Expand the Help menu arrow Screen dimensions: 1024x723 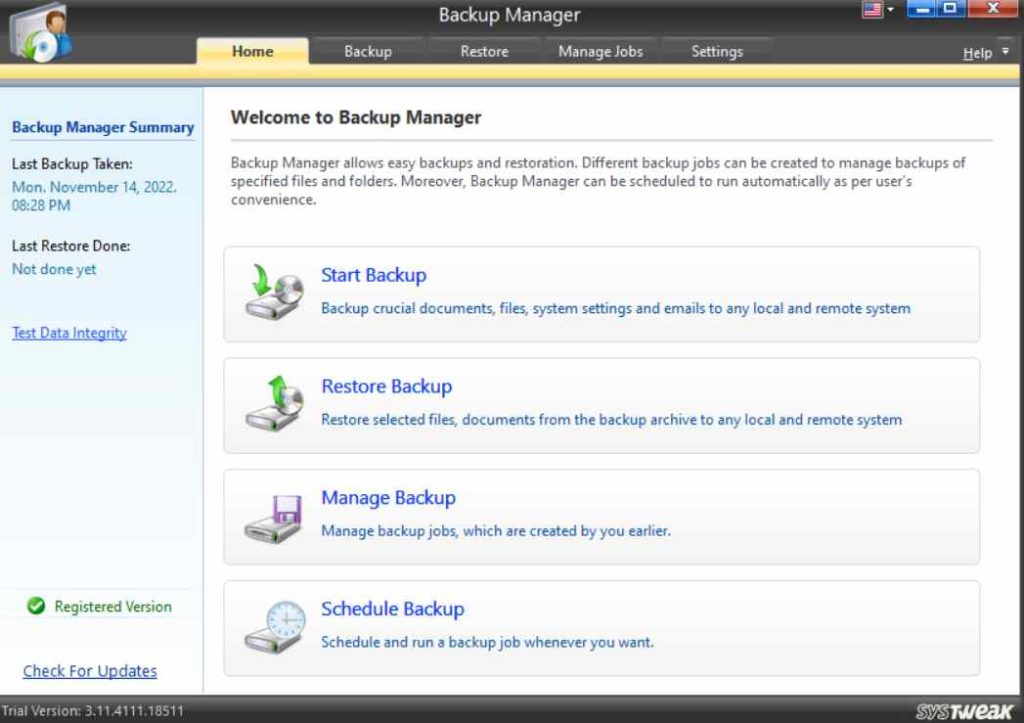1006,51
